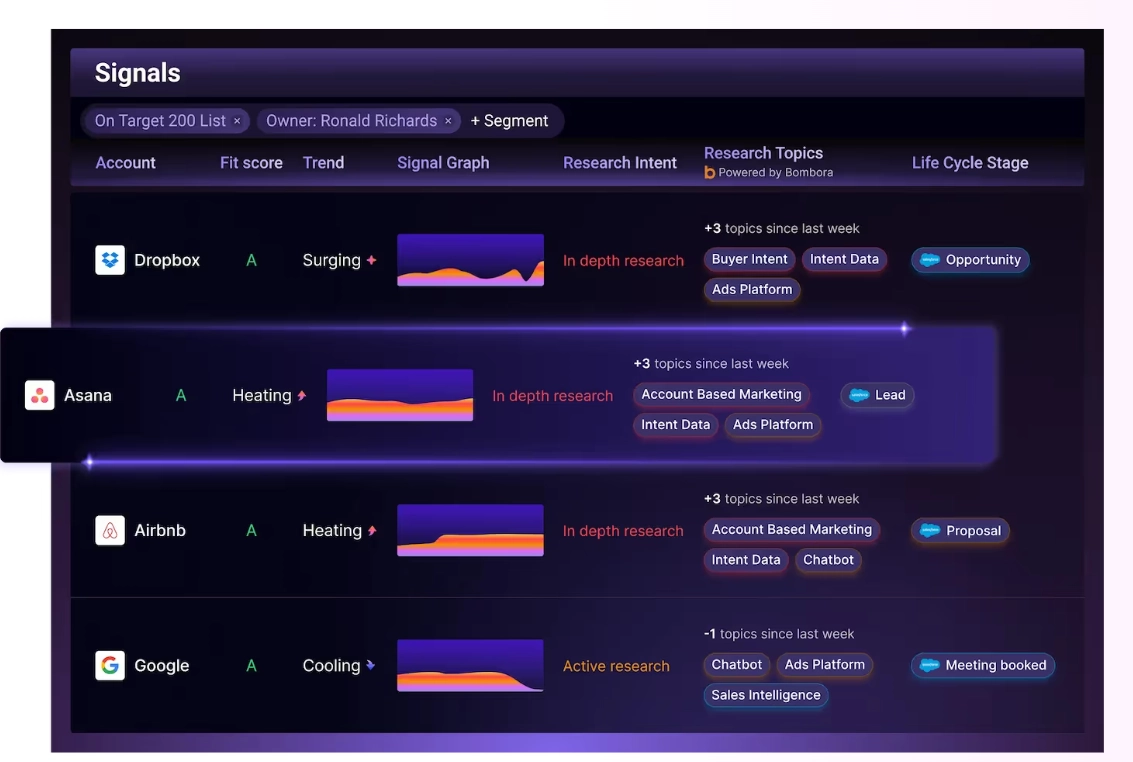Sort by the Trend column header
This screenshot has height=762, width=1133.
pos(323,163)
